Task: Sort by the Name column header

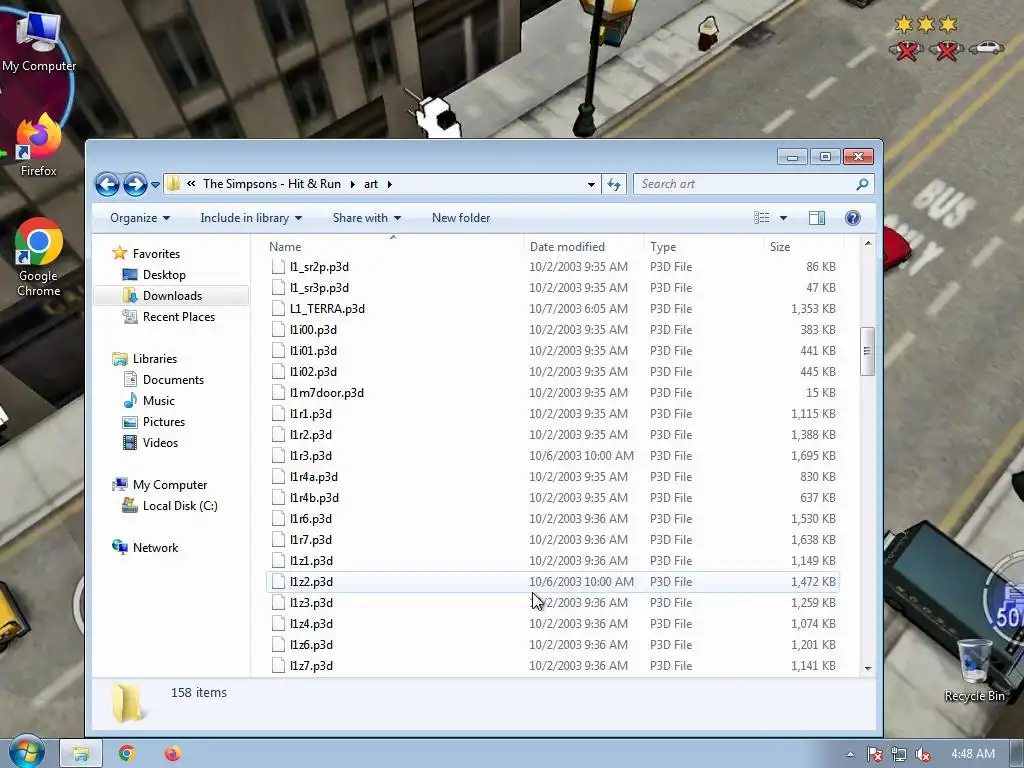Action: click(x=394, y=247)
